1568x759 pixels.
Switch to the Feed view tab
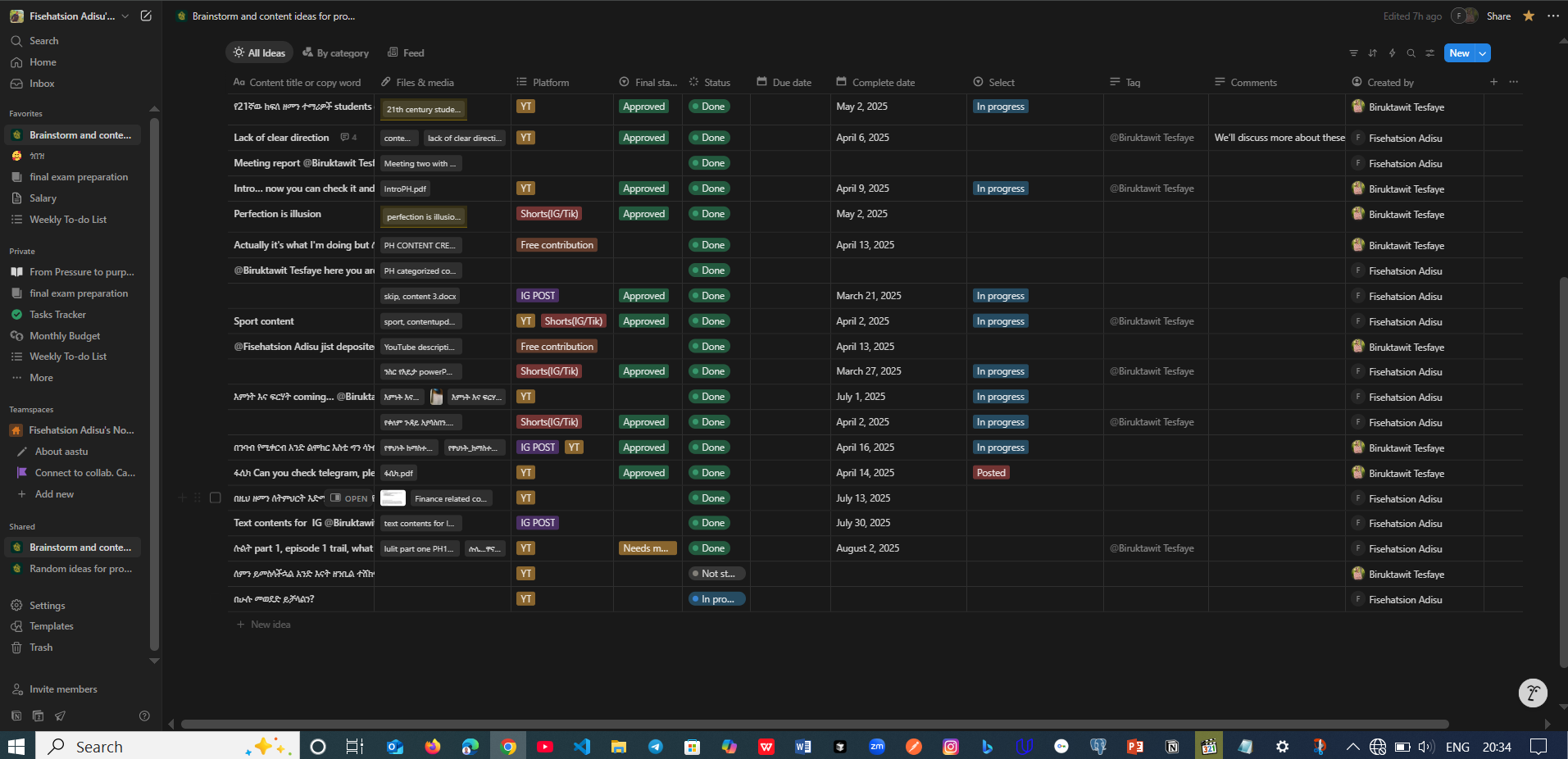[x=407, y=53]
